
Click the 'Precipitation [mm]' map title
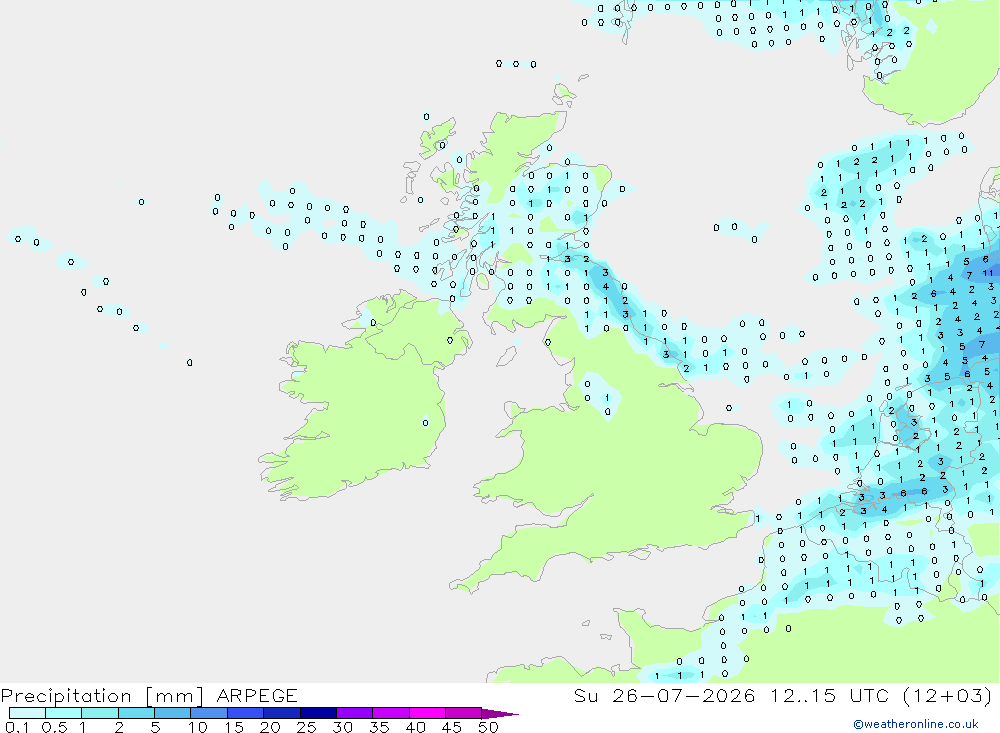pos(102,695)
